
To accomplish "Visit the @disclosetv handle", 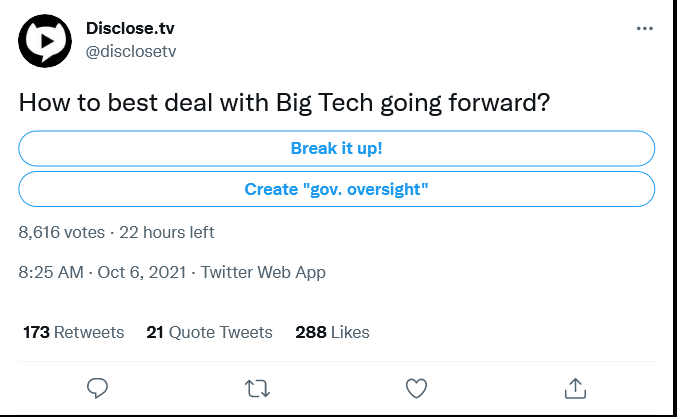I will (131, 51).
